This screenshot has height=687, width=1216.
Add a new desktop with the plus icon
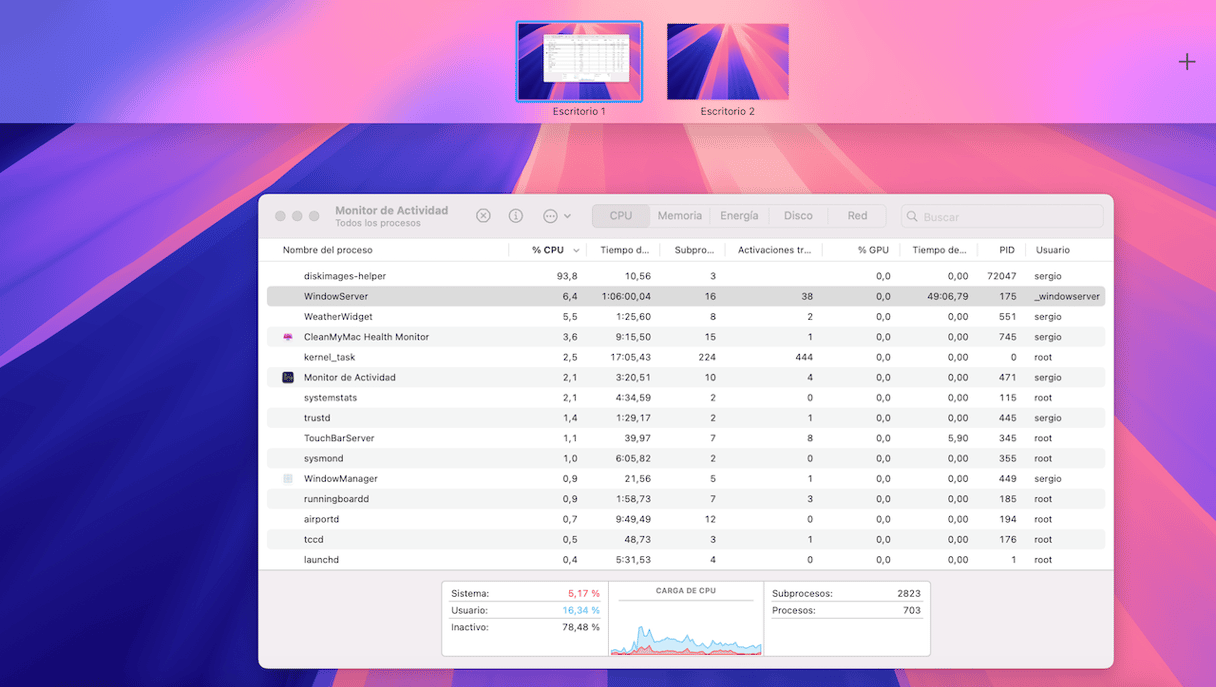pos(1187,62)
